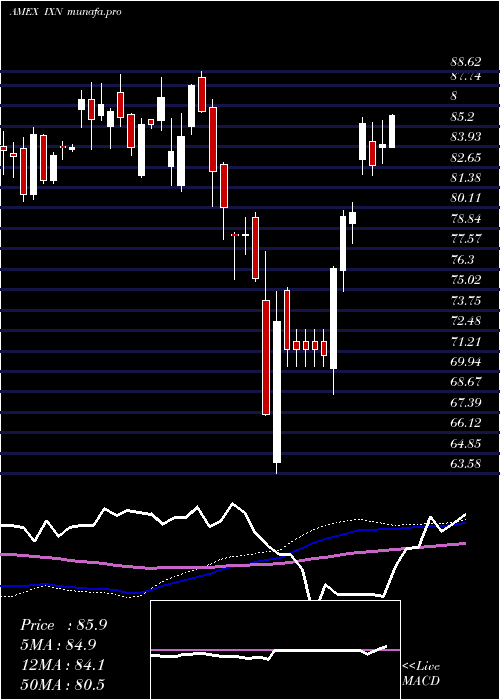Click the 77.57 price axis label
This screenshot has height=700, width=500.
click(x=466, y=239)
